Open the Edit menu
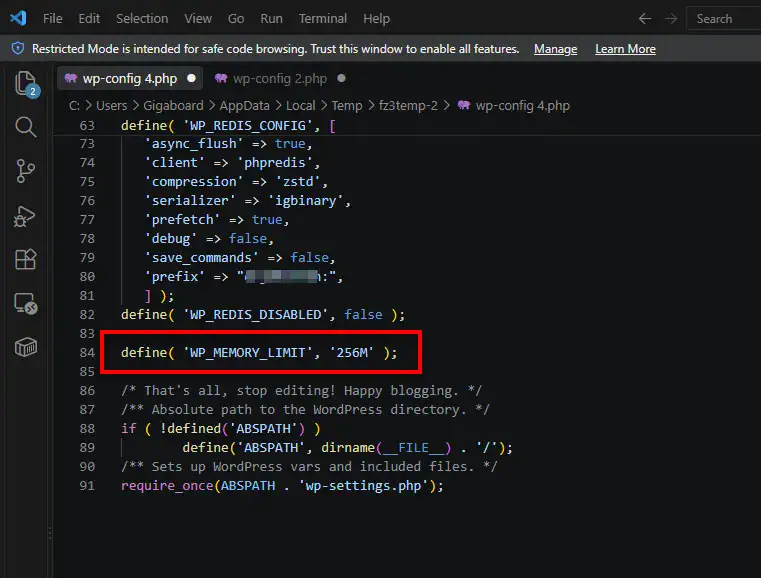761x578 pixels. click(x=89, y=18)
